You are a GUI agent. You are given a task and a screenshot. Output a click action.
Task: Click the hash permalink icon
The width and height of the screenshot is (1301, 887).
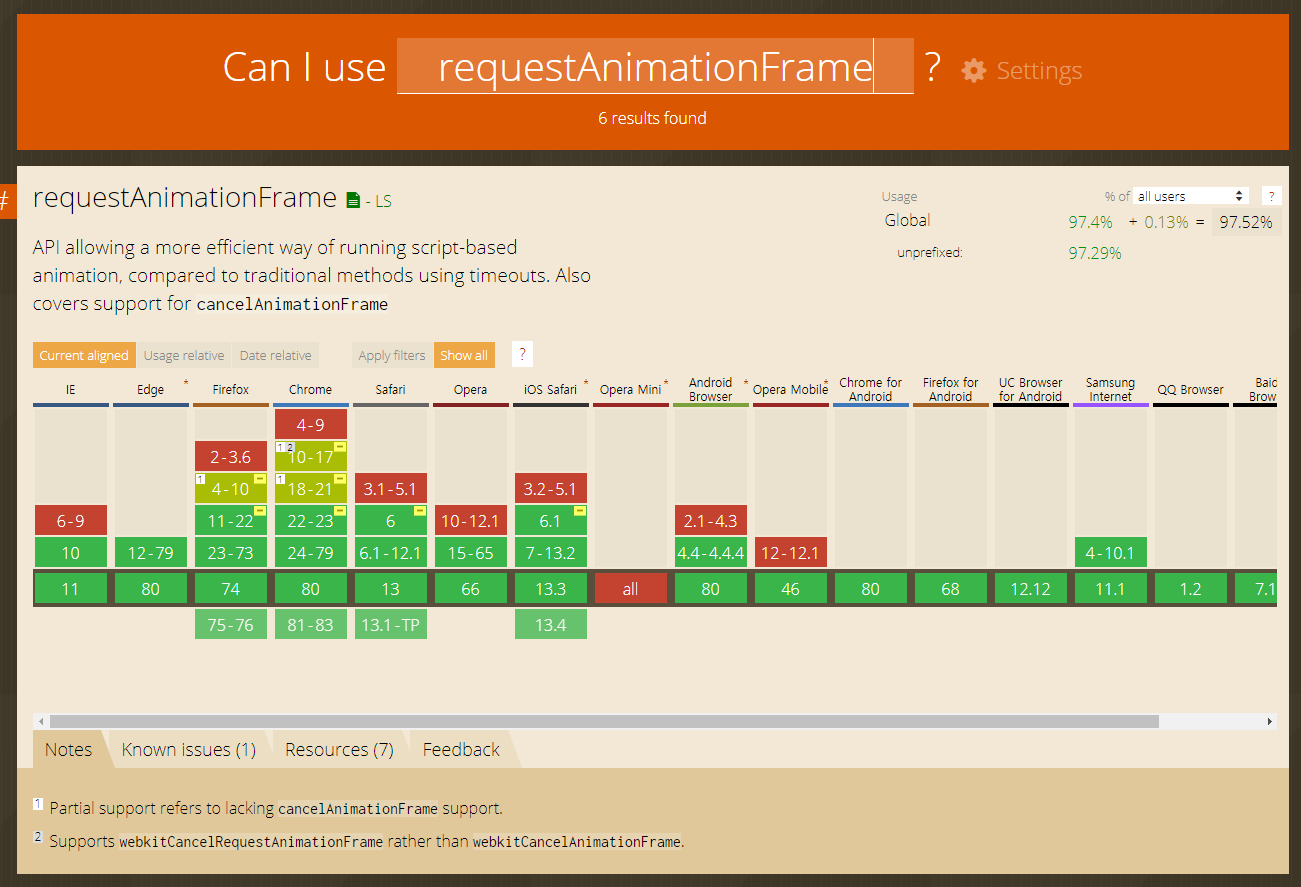coord(5,201)
